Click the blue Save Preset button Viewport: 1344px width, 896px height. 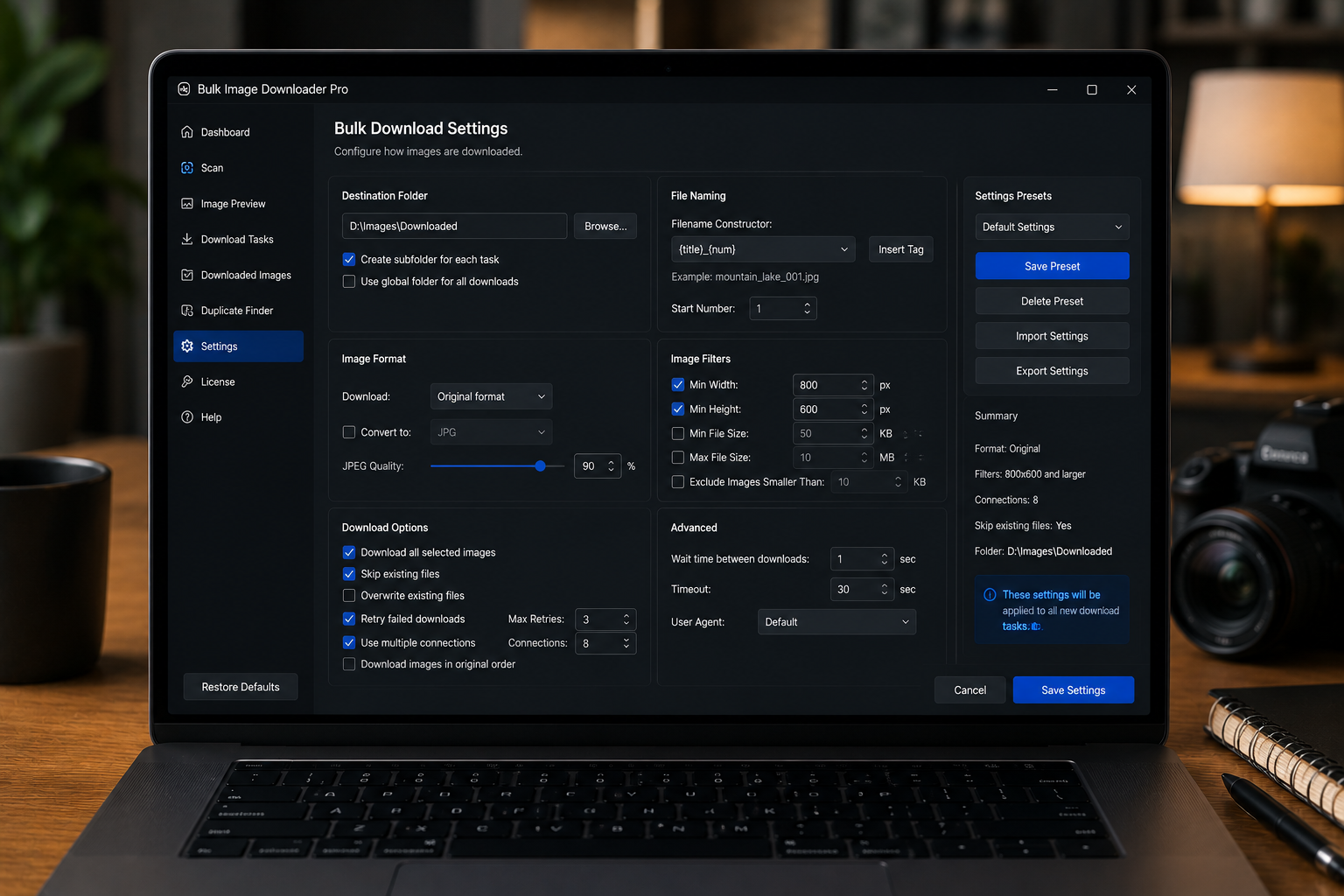click(x=1052, y=266)
